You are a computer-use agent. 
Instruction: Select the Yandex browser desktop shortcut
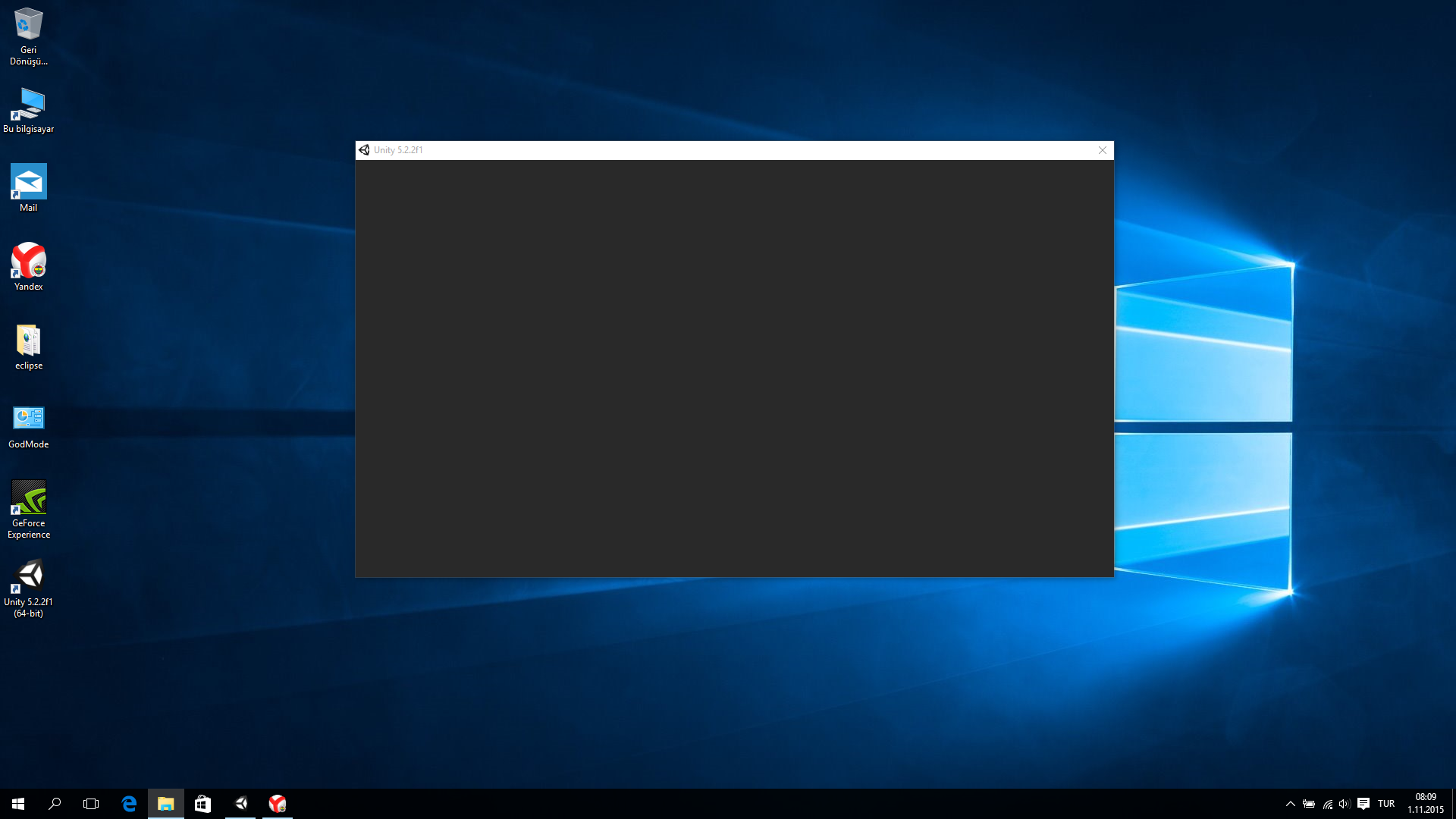28,267
